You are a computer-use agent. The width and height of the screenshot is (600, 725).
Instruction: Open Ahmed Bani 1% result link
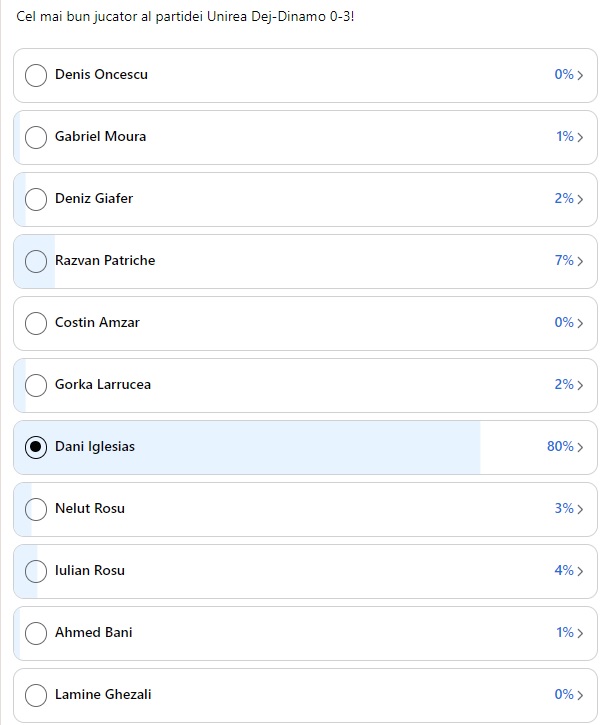565,633
